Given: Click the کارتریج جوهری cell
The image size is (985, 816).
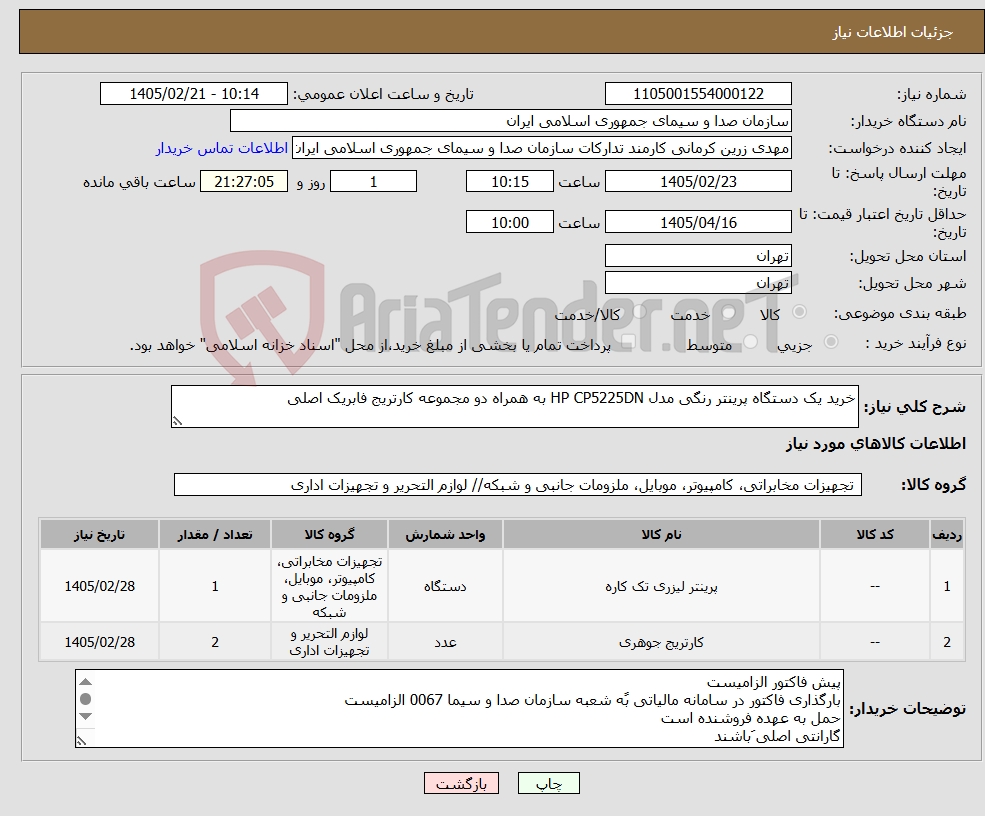Looking at the screenshot, I should (x=661, y=642).
